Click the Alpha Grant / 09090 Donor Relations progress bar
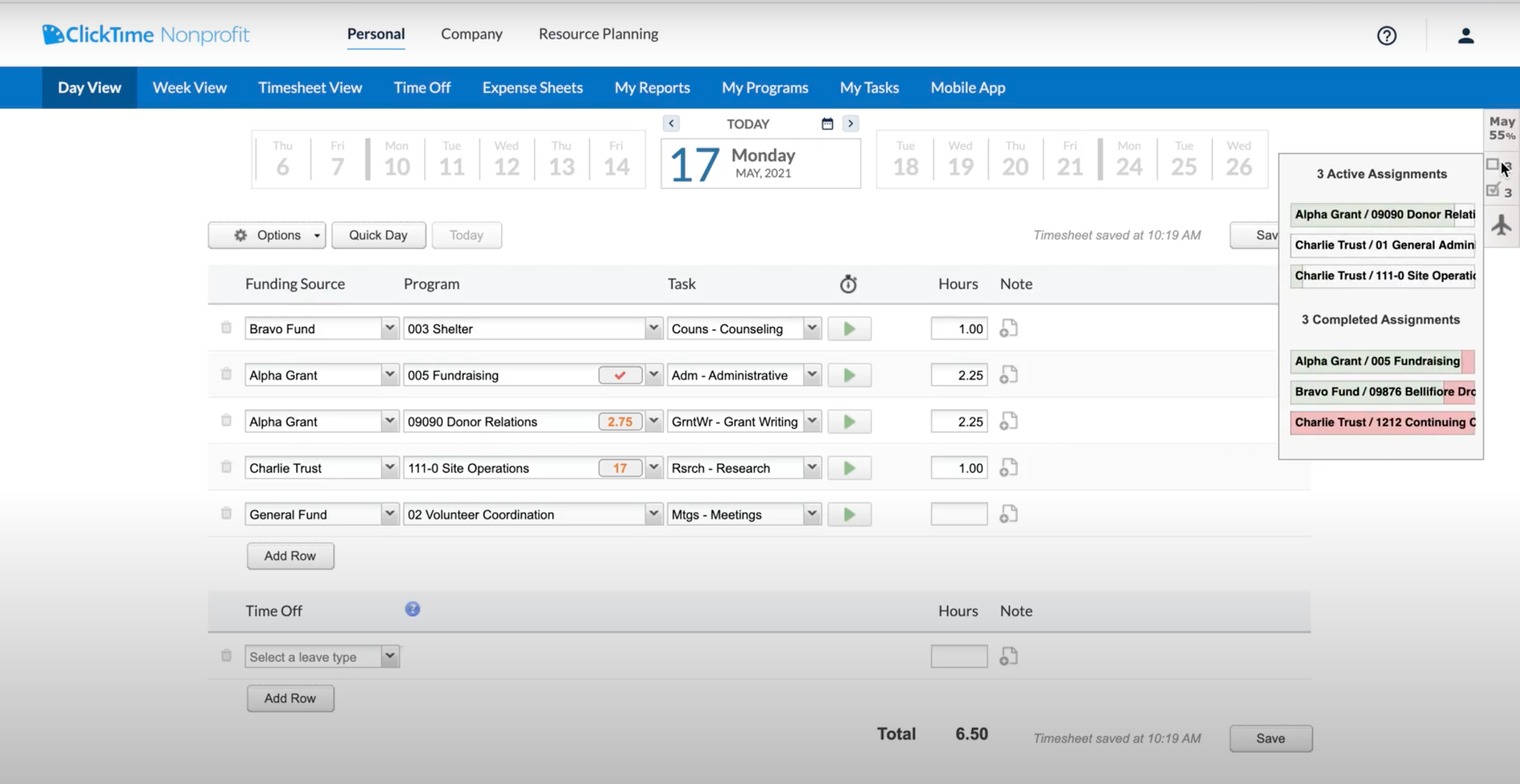The width and height of the screenshot is (1520, 784). pos(1382,215)
